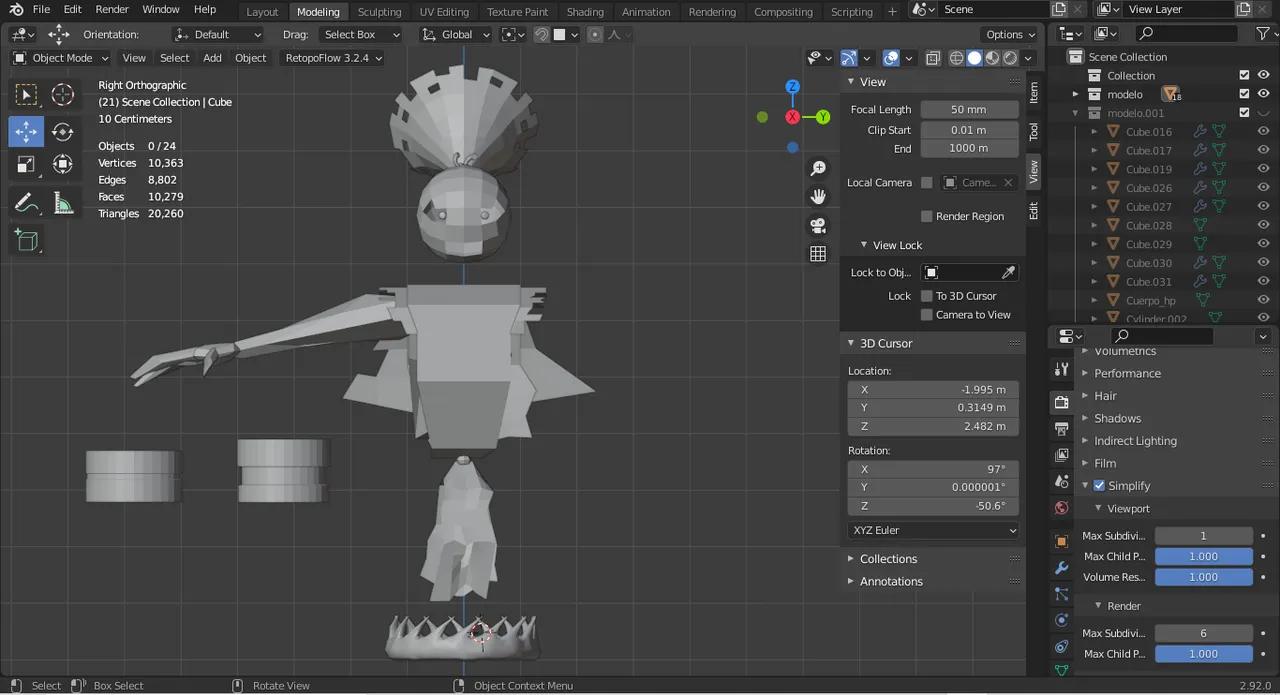Select the Select Box tool in toolbar

[27, 95]
